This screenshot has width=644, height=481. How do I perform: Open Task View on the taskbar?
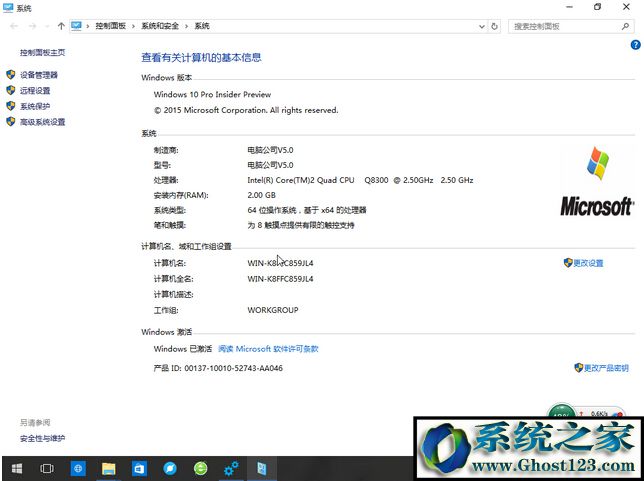(x=46, y=468)
